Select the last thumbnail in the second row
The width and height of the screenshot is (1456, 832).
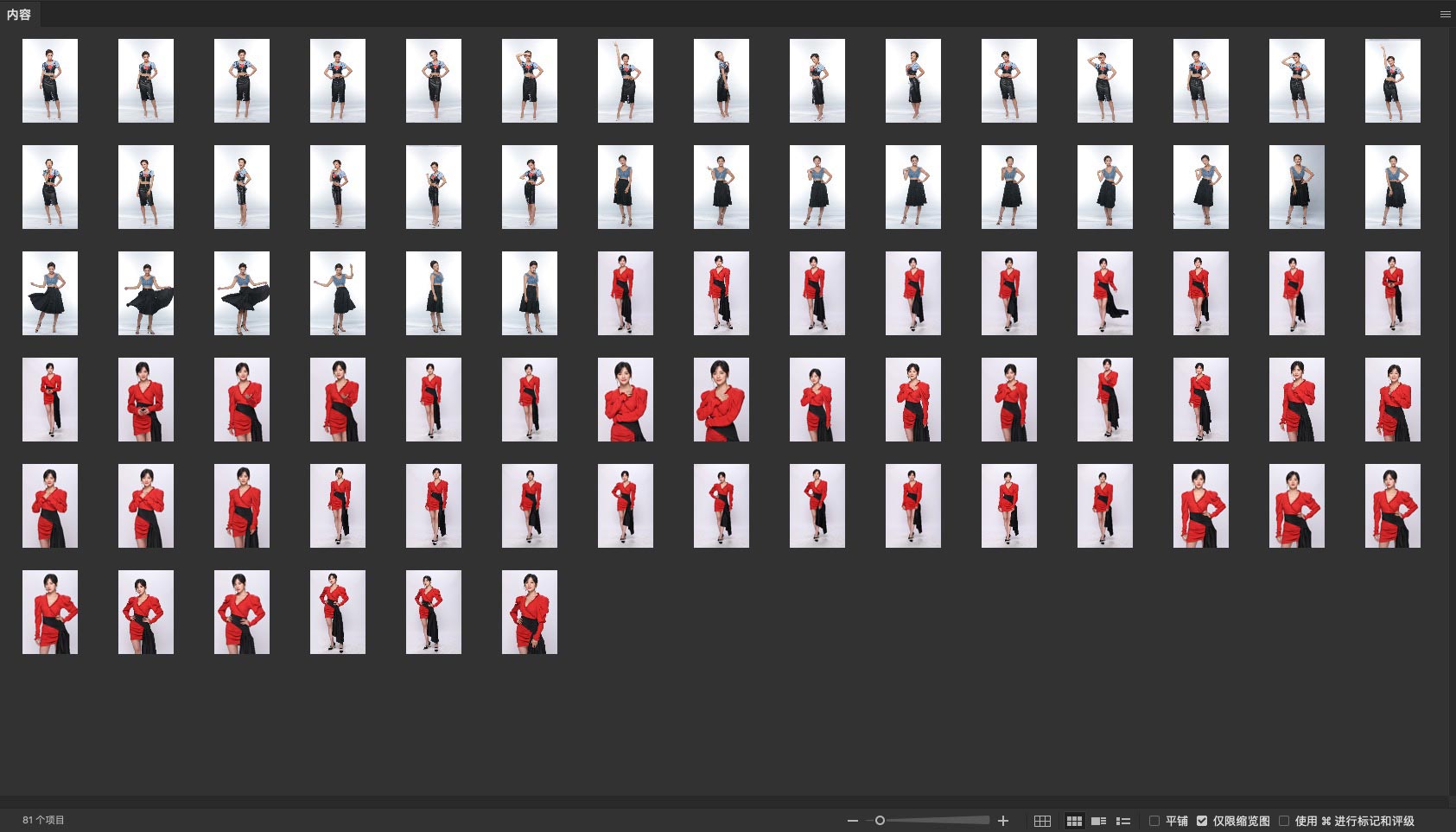point(1392,187)
